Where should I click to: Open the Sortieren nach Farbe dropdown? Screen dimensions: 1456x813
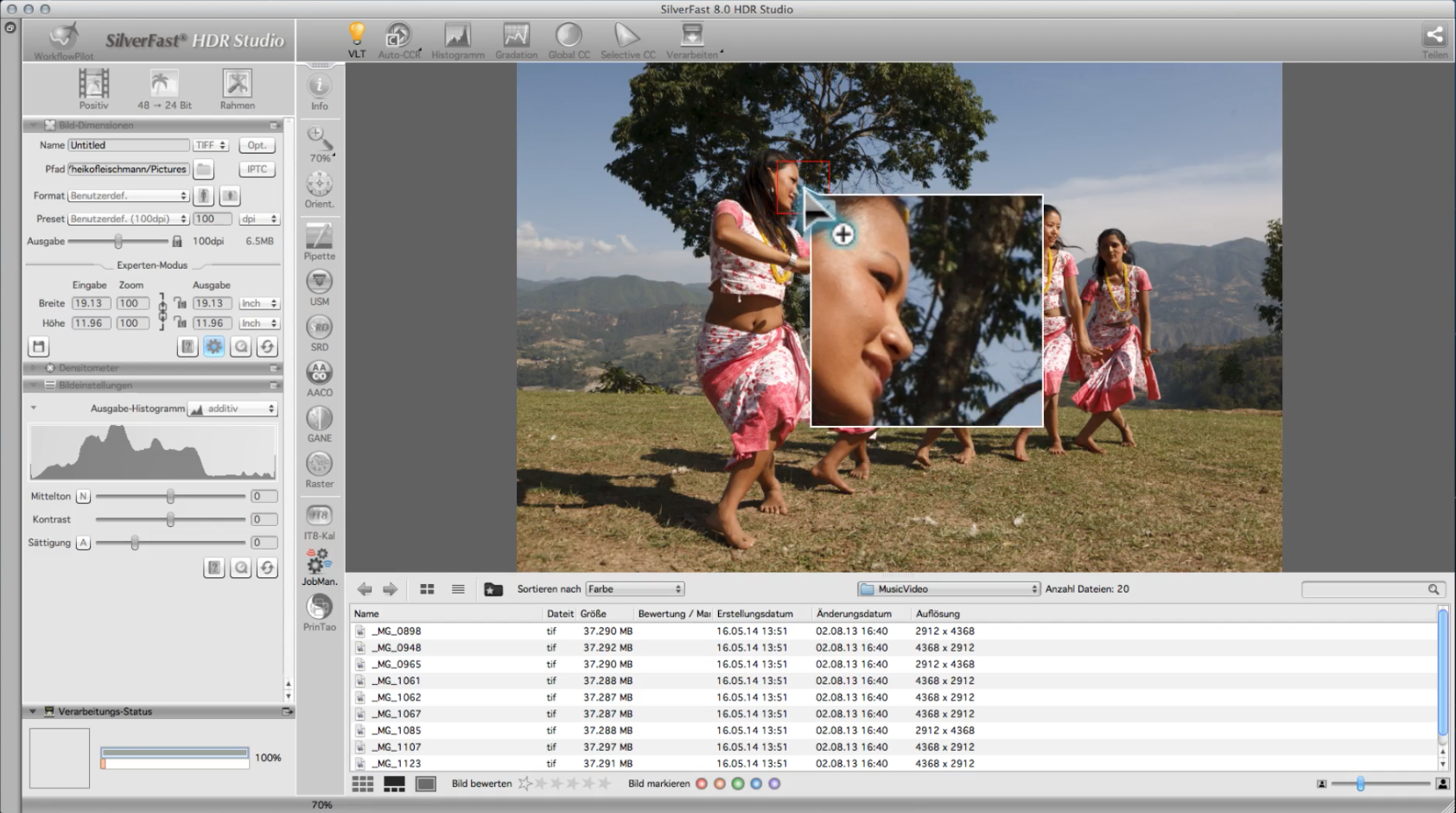coord(635,589)
